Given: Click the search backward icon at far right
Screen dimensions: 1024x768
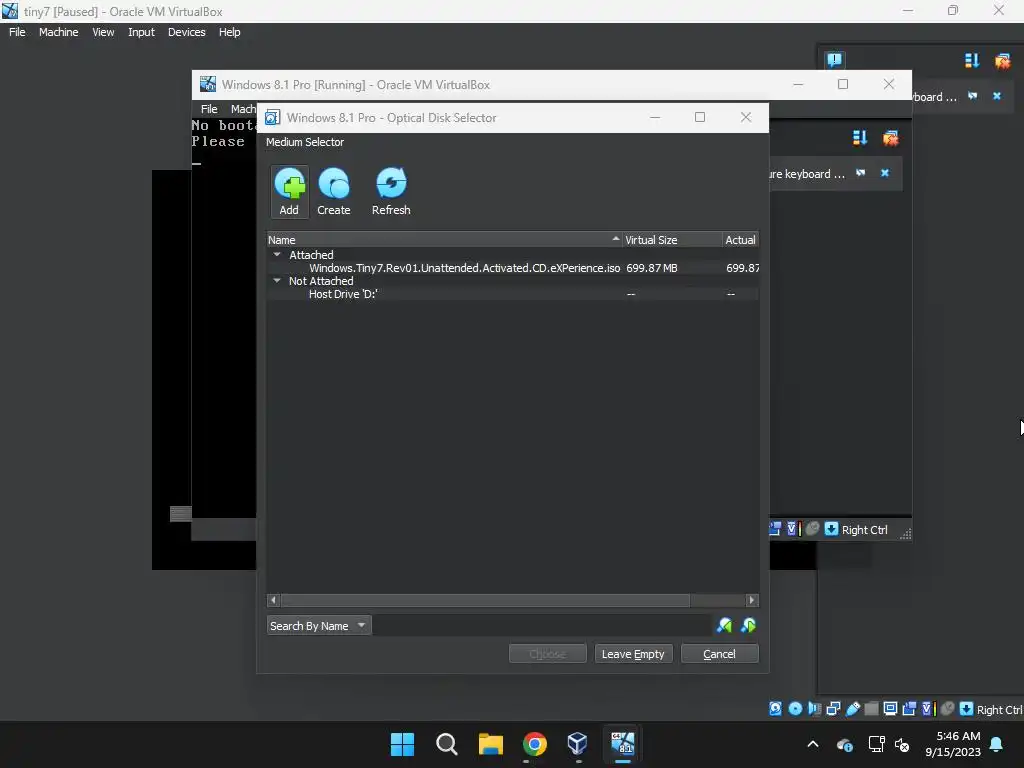Looking at the screenshot, I should (x=748, y=626).
